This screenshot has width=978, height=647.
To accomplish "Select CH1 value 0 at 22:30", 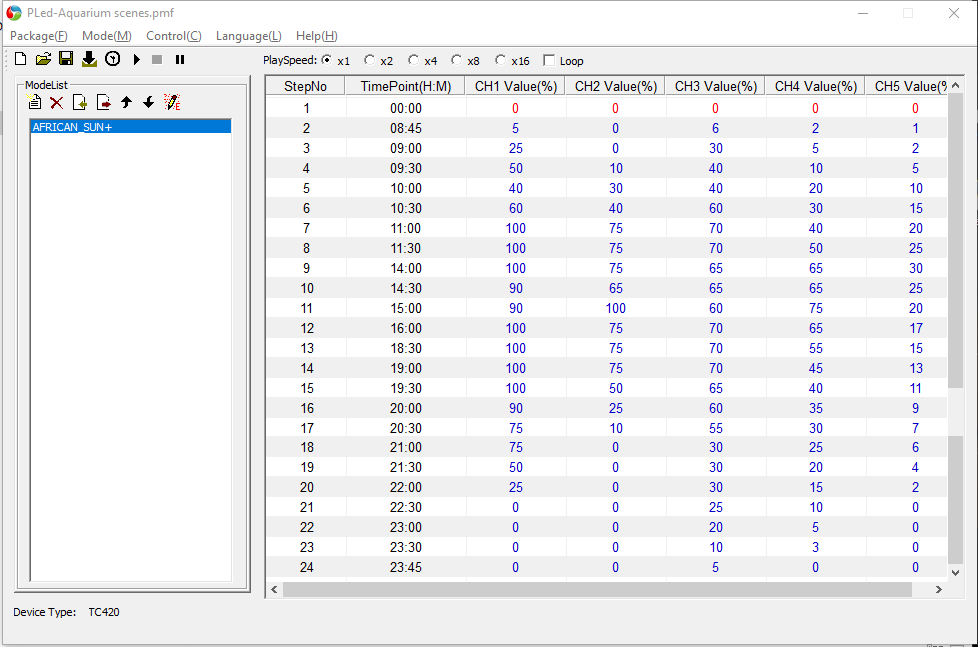I will pyautogui.click(x=516, y=507).
